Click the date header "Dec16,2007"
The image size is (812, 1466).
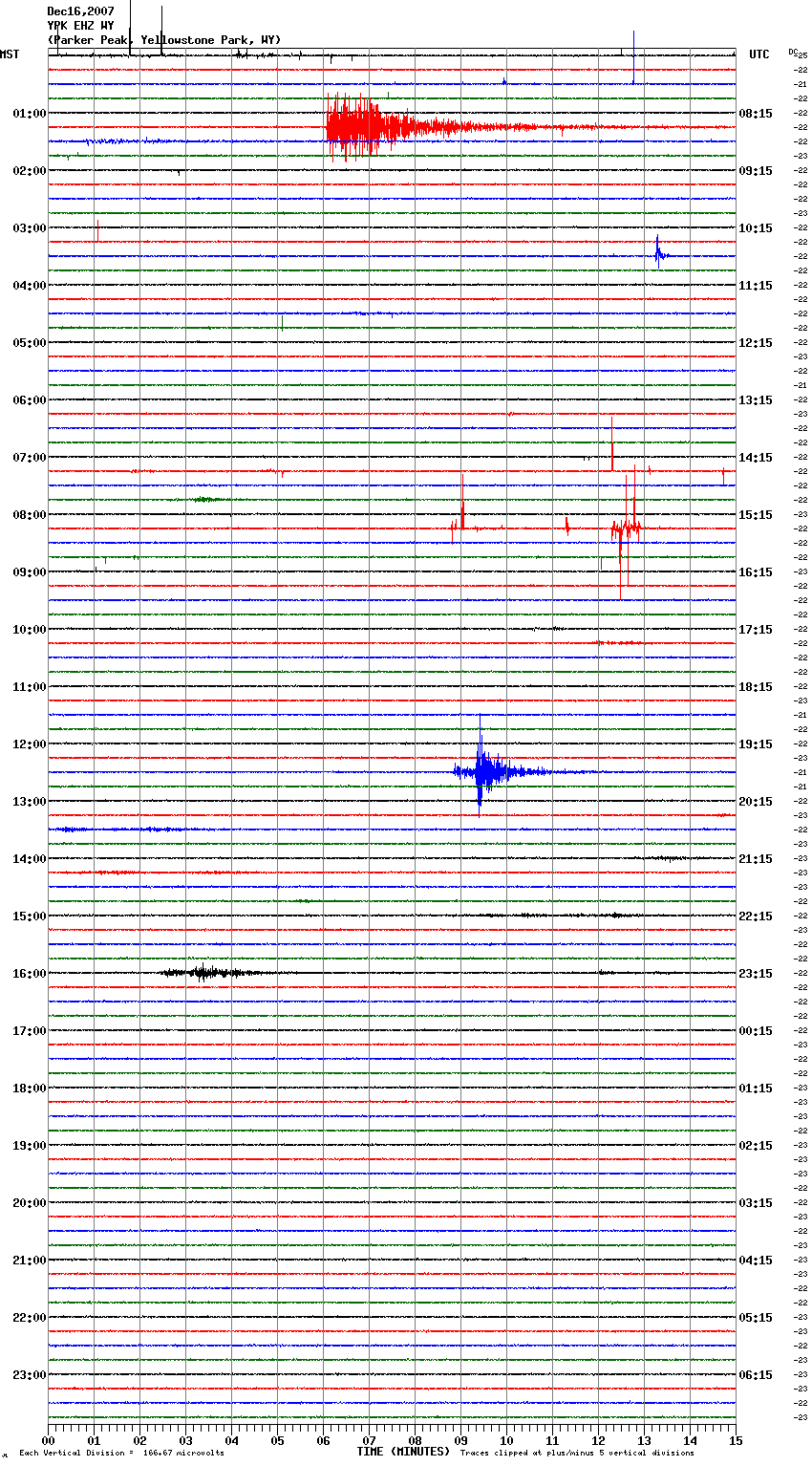coord(80,11)
